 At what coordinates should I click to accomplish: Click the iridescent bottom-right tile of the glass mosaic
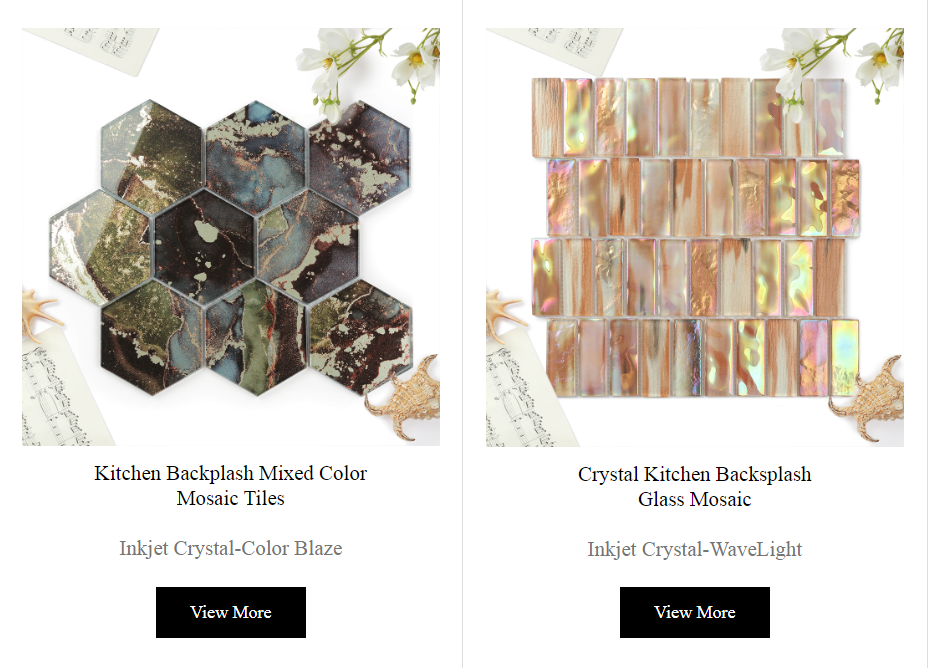(845, 358)
